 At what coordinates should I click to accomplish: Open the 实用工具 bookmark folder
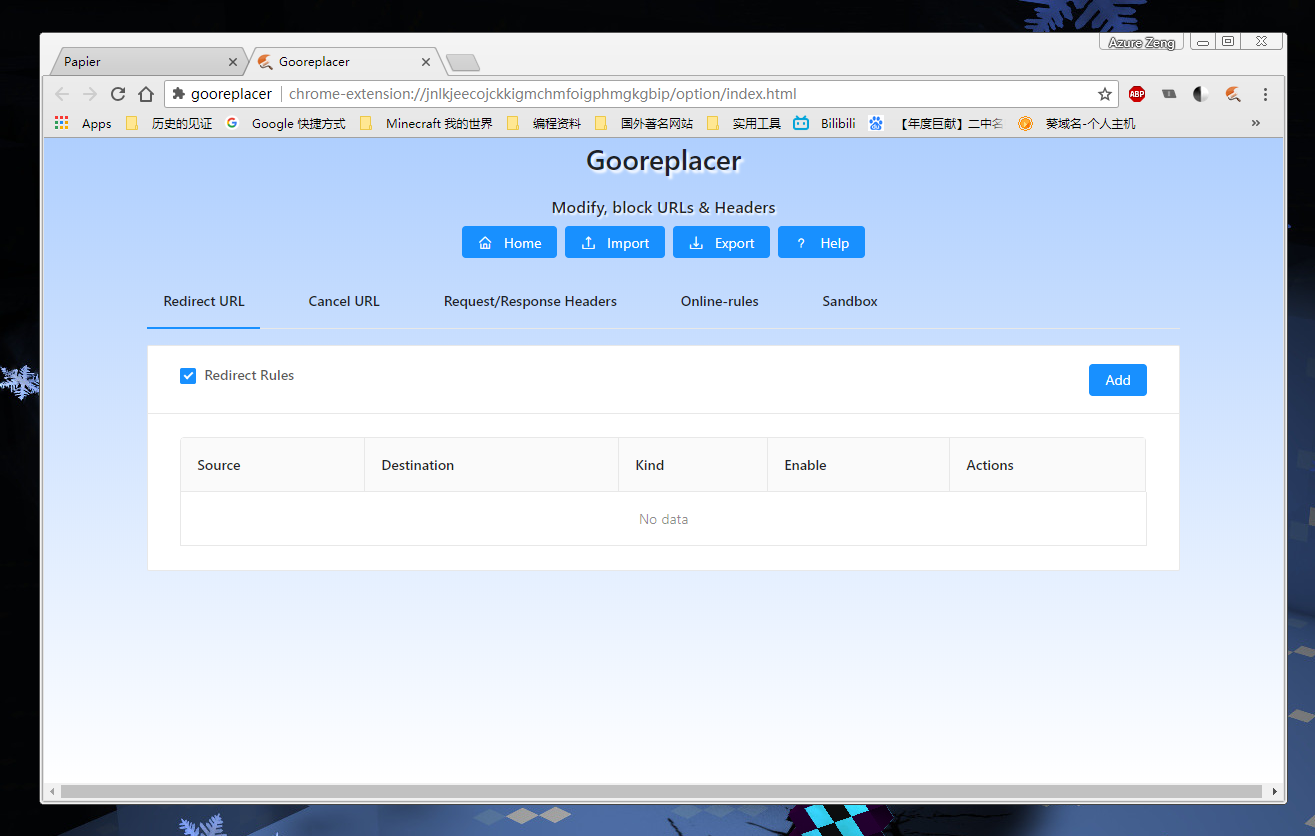744,124
